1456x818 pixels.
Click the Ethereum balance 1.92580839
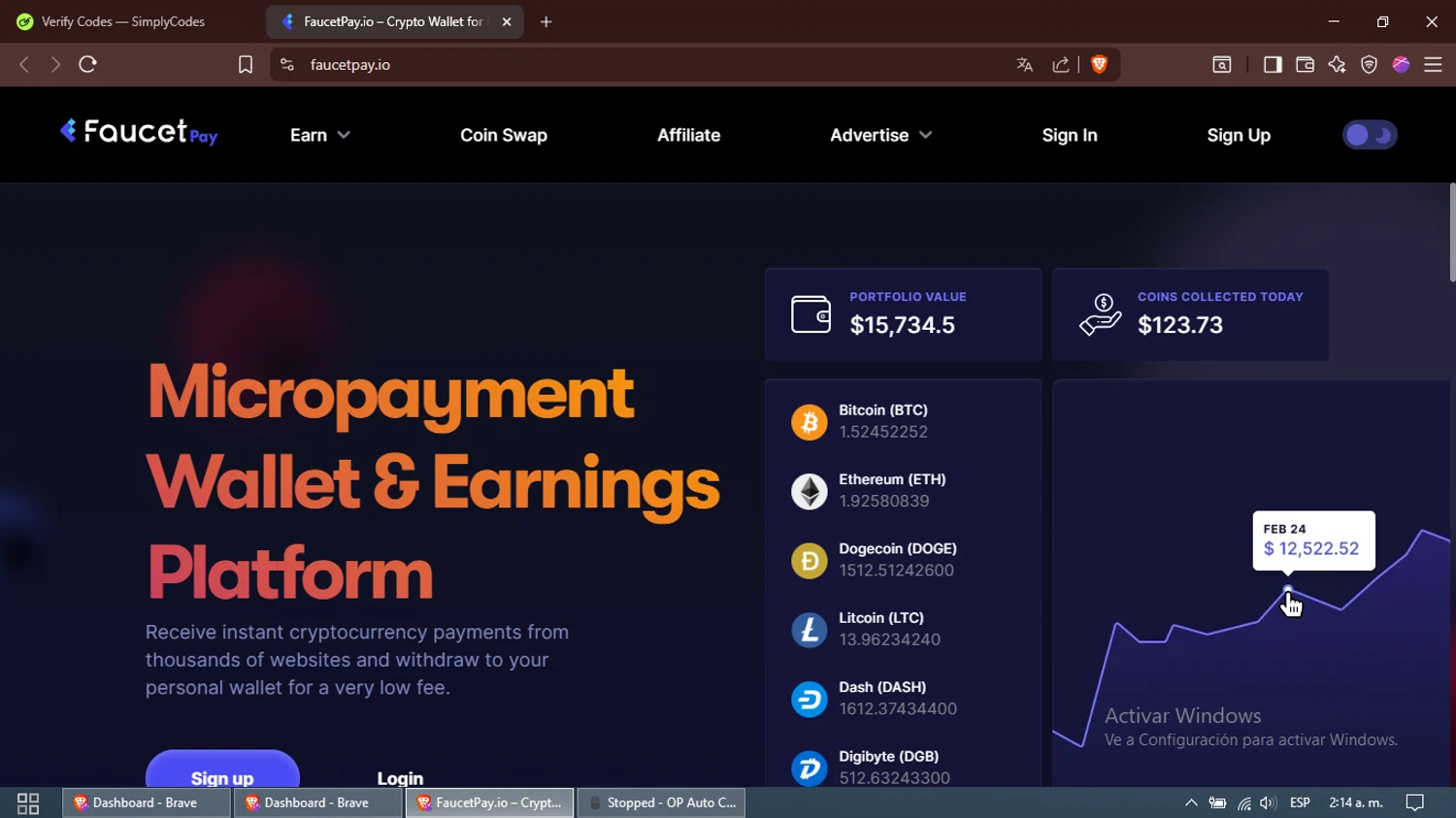click(884, 501)
